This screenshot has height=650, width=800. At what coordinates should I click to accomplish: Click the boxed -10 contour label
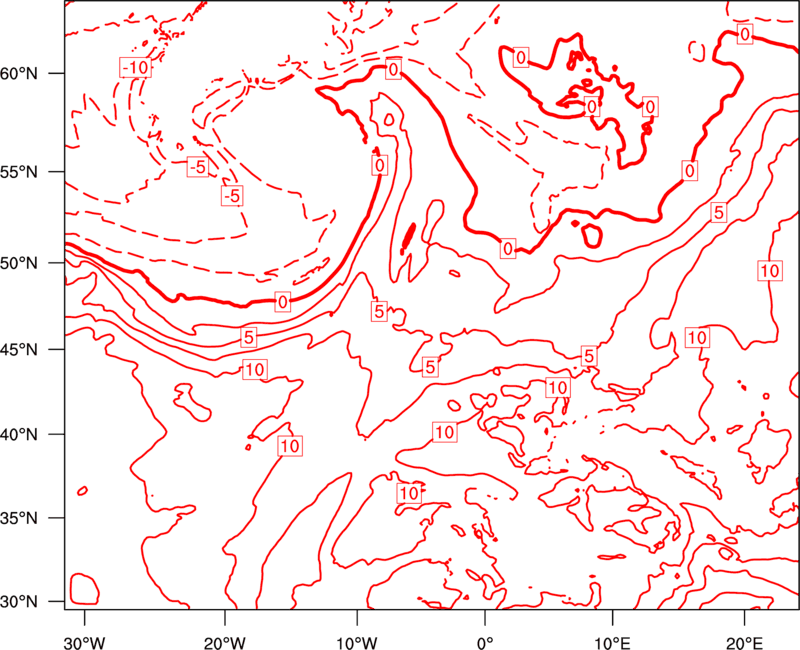[x=135, y=67]
